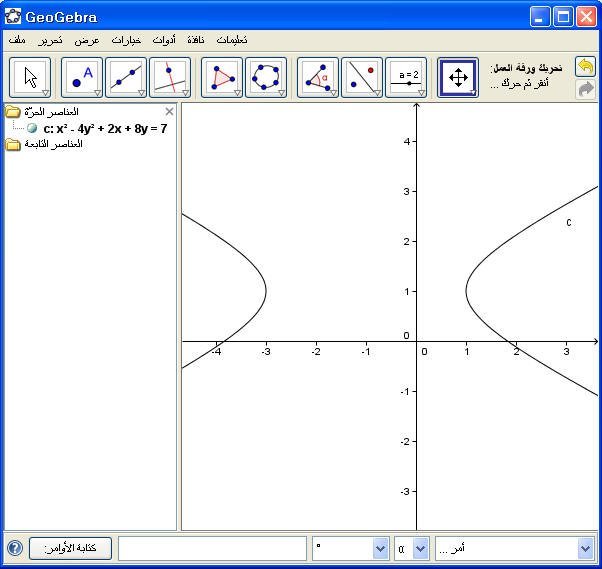602x569 pixels.
Task: Select the Reflect about line tool
Action: (x=362, y=78)
